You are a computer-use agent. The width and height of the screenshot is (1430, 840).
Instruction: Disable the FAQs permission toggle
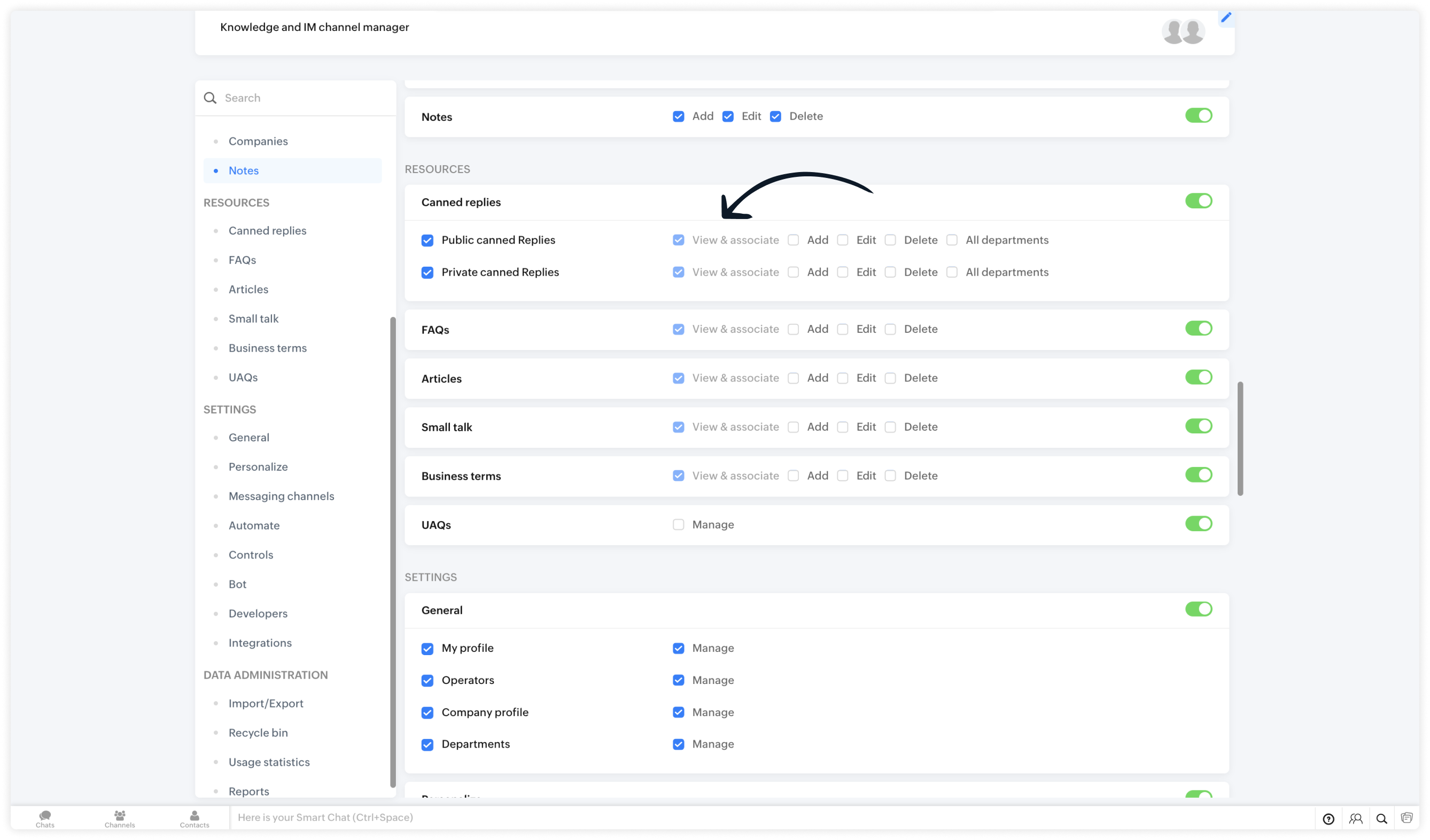[x=1199, y=329]
